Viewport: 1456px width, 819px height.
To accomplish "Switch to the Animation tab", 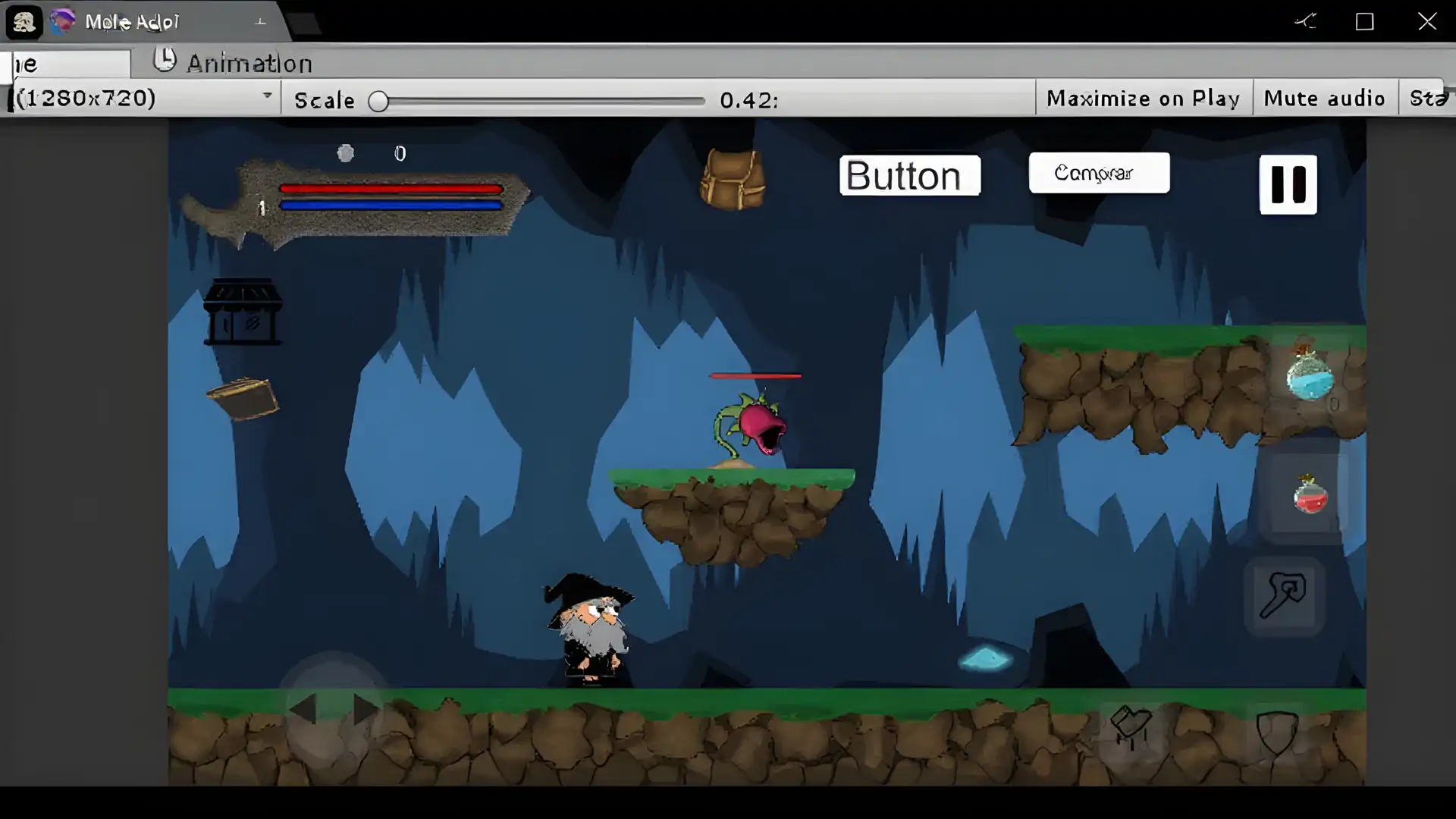I will coord(234,63).
